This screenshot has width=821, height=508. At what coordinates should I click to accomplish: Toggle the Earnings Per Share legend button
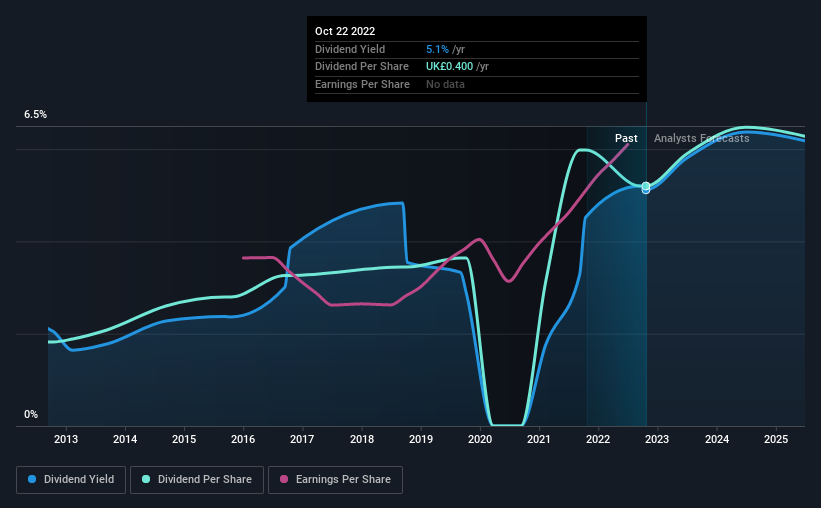335,480
